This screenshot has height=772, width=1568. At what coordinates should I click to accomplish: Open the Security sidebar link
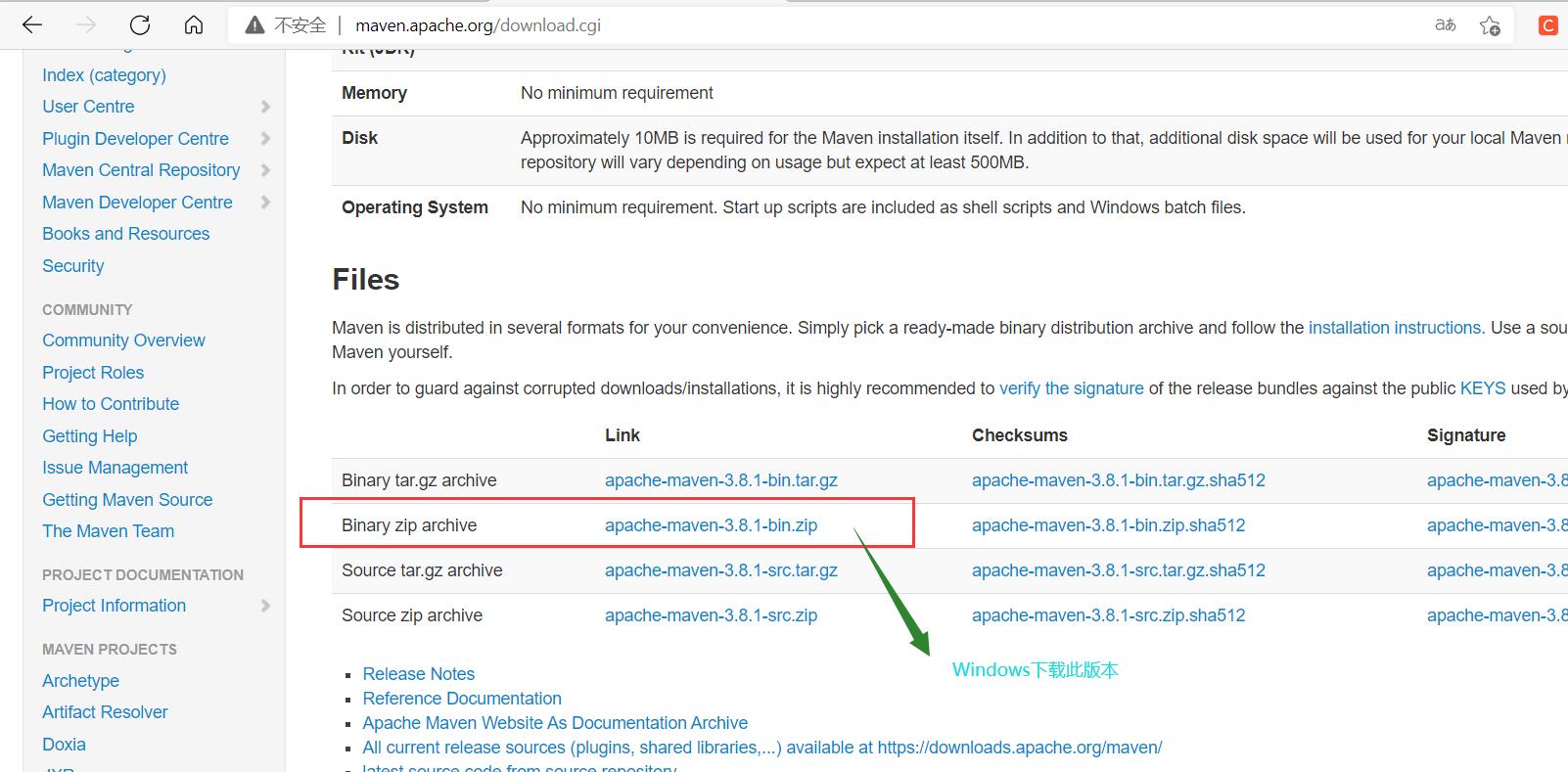pos(72,266)
